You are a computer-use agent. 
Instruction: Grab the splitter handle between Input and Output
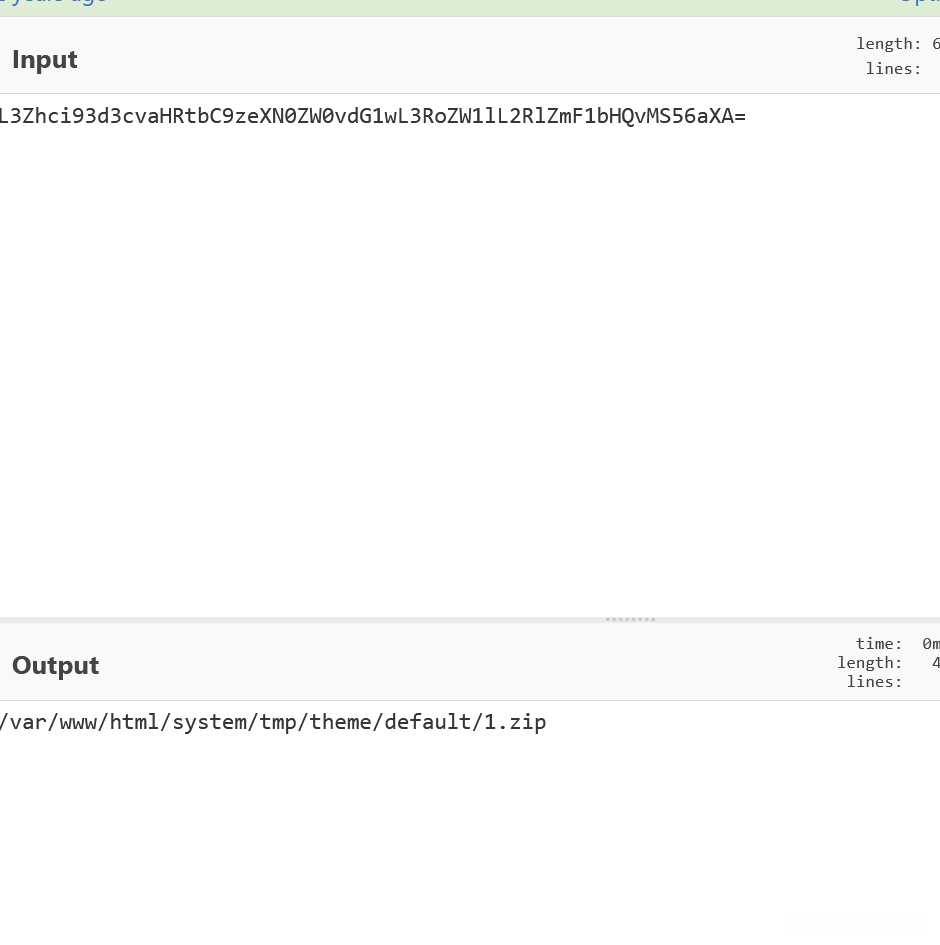(630, 620)
